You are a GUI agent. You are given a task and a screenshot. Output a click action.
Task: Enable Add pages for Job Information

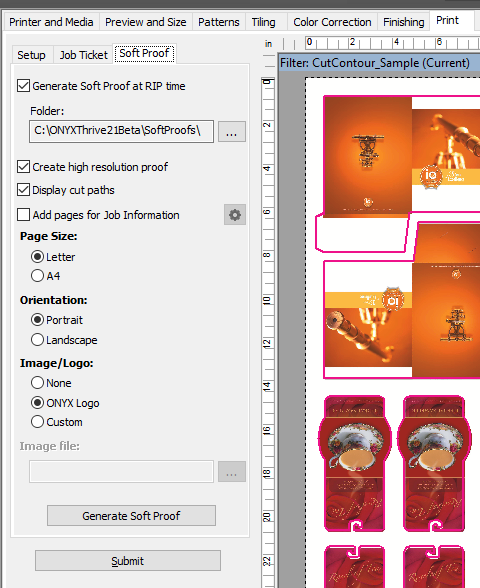point(24,215)
